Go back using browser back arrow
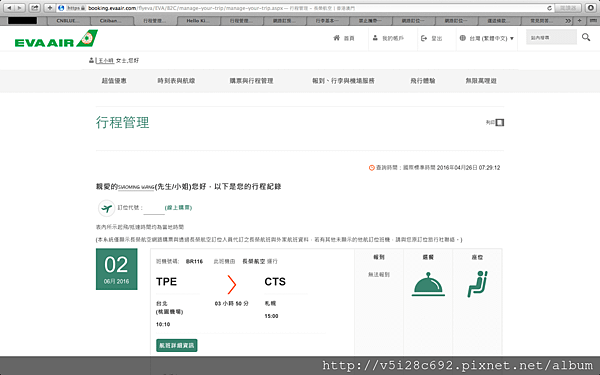 (x=9, y=8)
